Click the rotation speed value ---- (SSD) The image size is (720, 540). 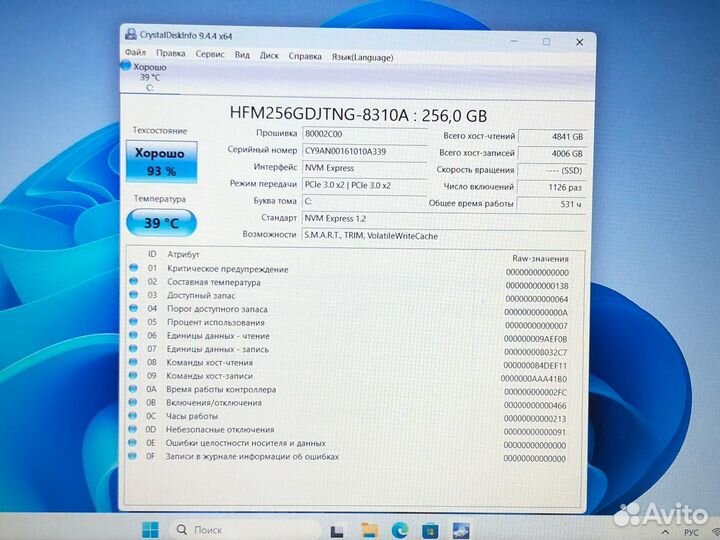[552, 170]
